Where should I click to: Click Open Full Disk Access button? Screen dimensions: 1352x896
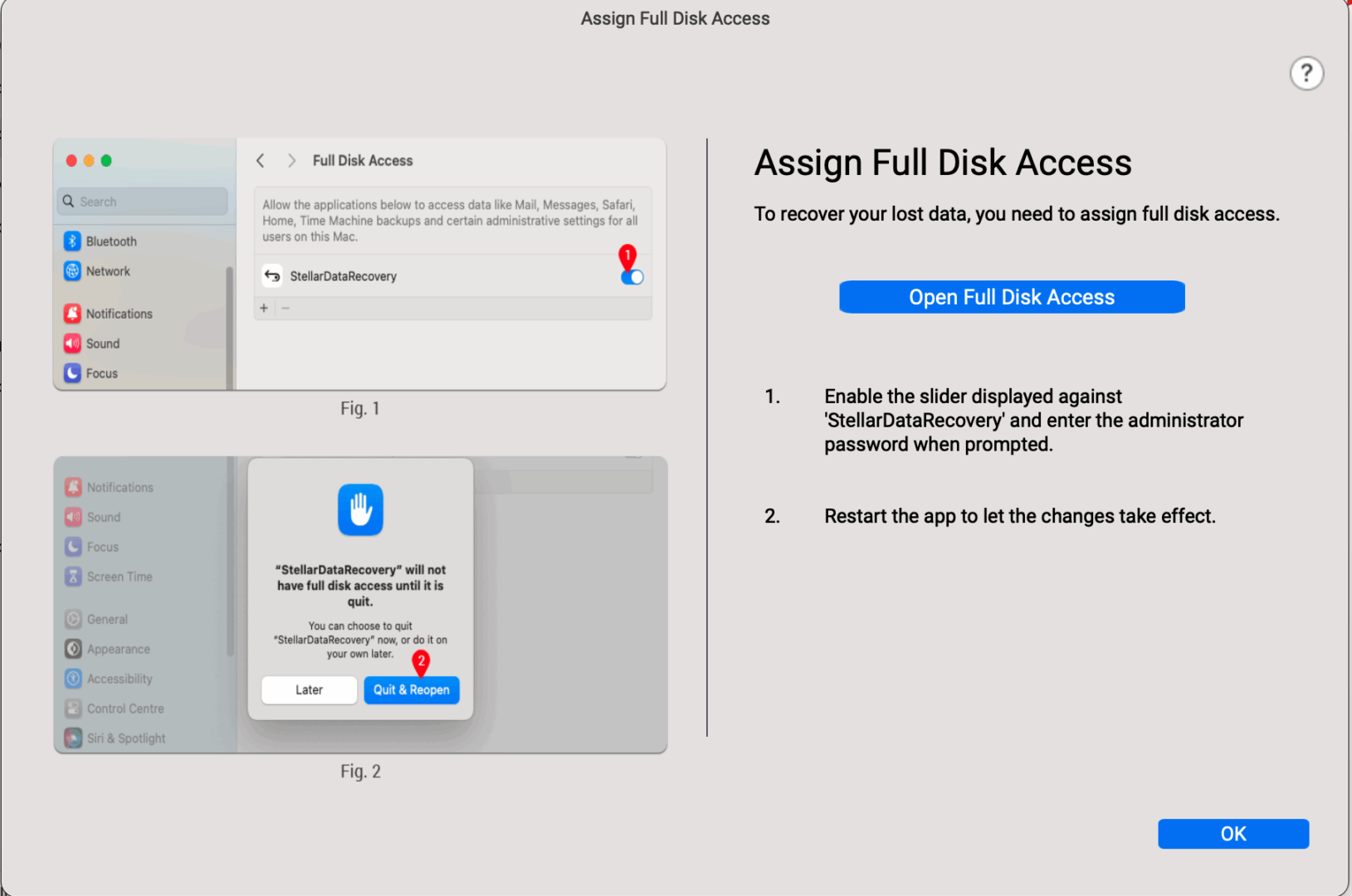point(1011,297)
